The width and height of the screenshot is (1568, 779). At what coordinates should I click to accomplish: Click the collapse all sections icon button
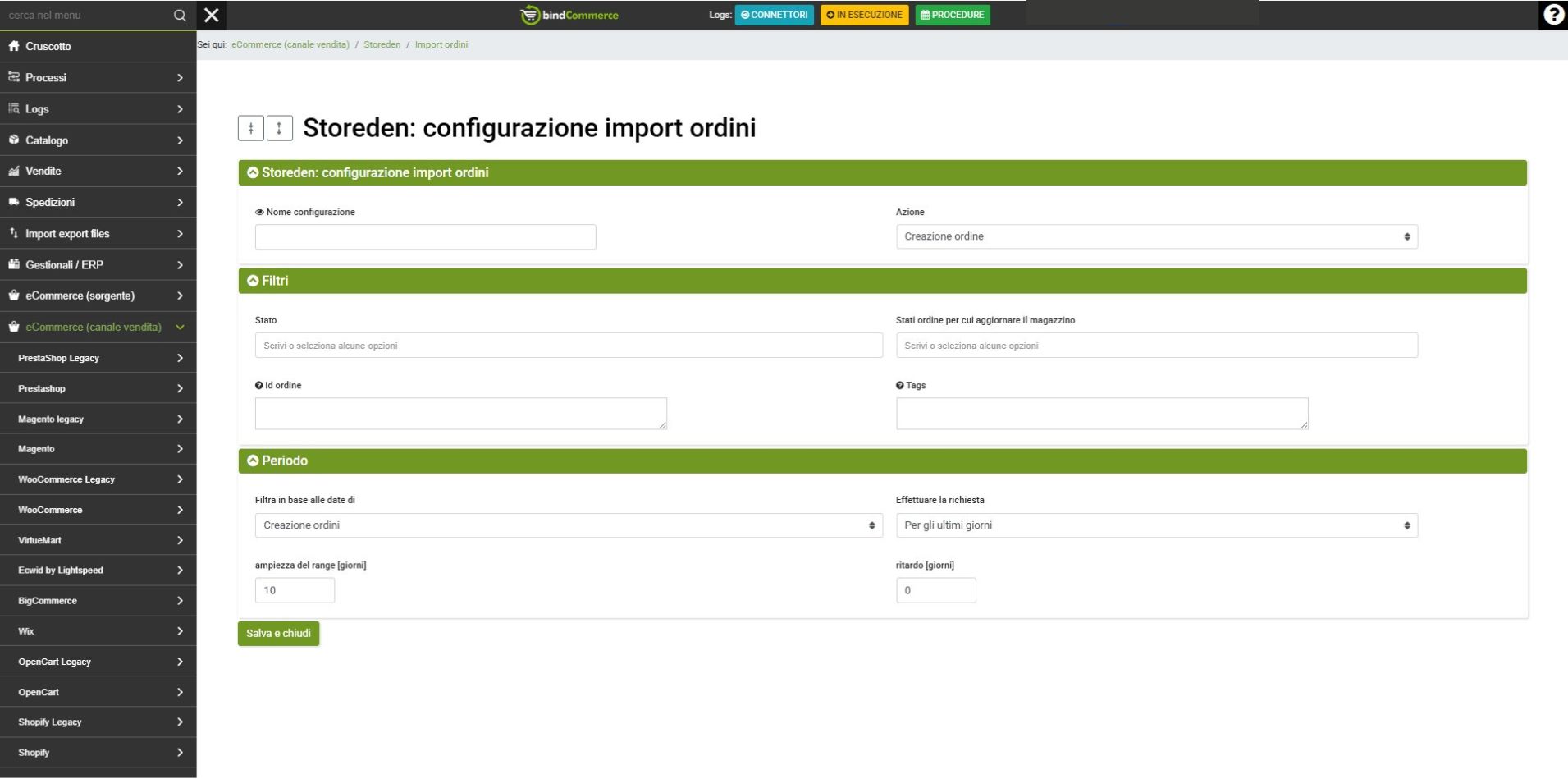tap(250, 128)
